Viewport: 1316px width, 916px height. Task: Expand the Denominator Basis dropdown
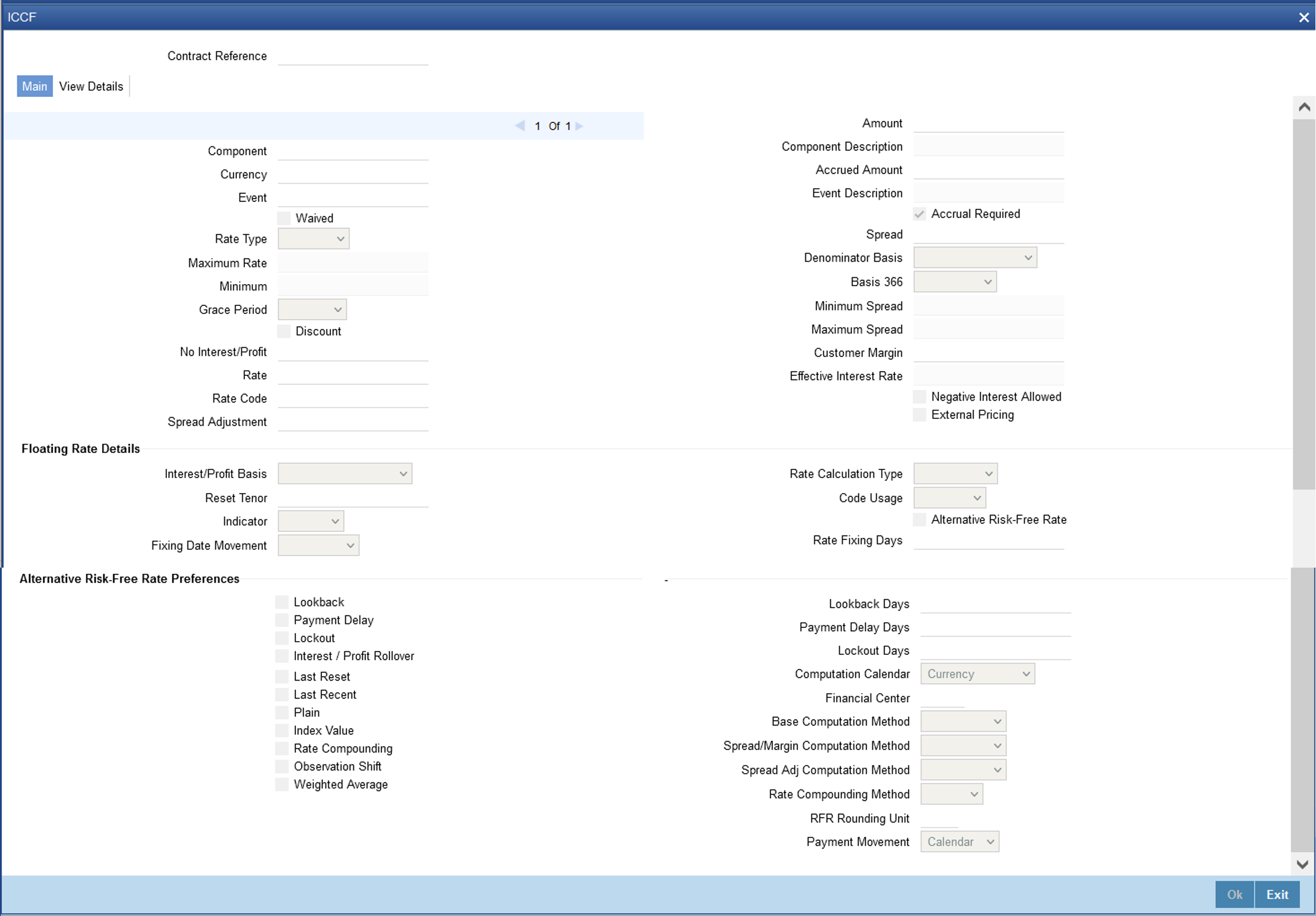975,258
